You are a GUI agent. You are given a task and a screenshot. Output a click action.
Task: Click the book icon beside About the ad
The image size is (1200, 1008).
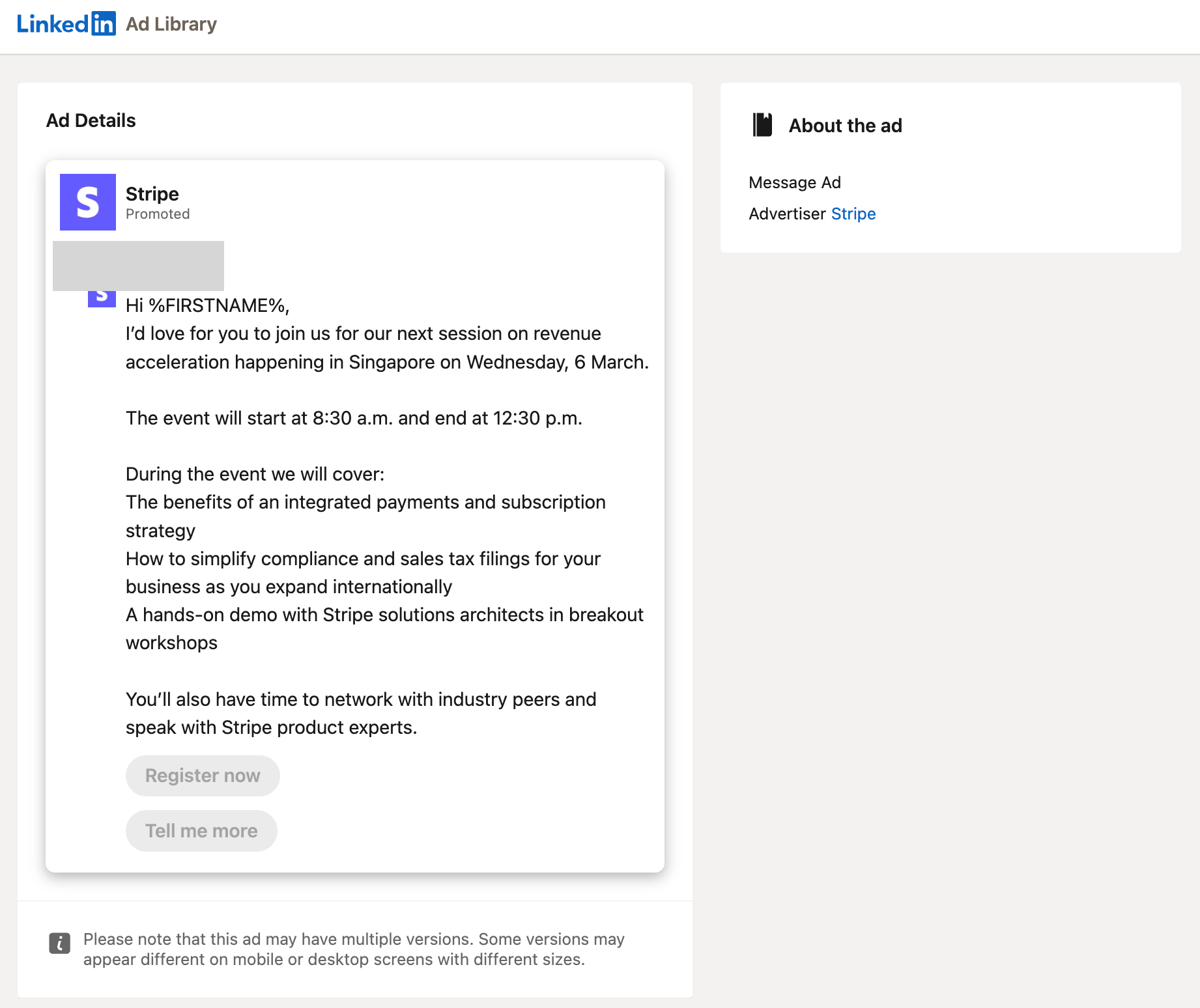point(762,124)
